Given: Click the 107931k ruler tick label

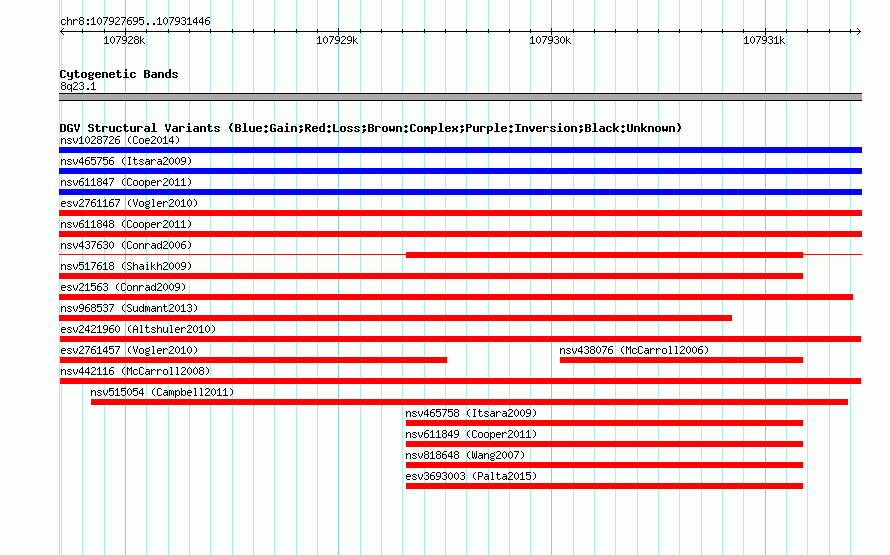Looking at the screenshot, I should [x=764, y=40].
